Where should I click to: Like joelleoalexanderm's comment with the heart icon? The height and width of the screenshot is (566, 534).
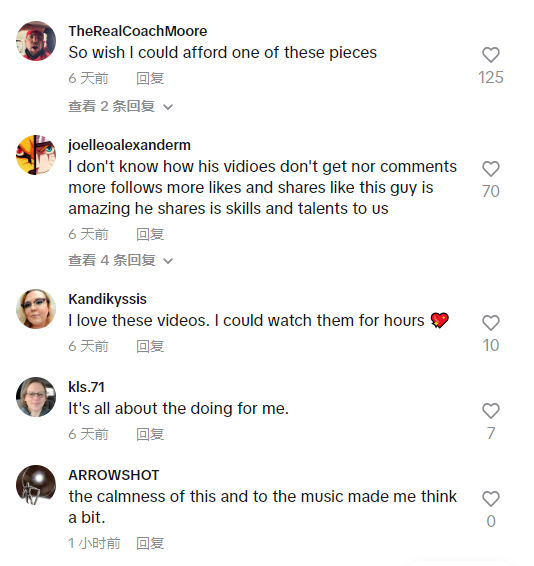click(491, 169)
